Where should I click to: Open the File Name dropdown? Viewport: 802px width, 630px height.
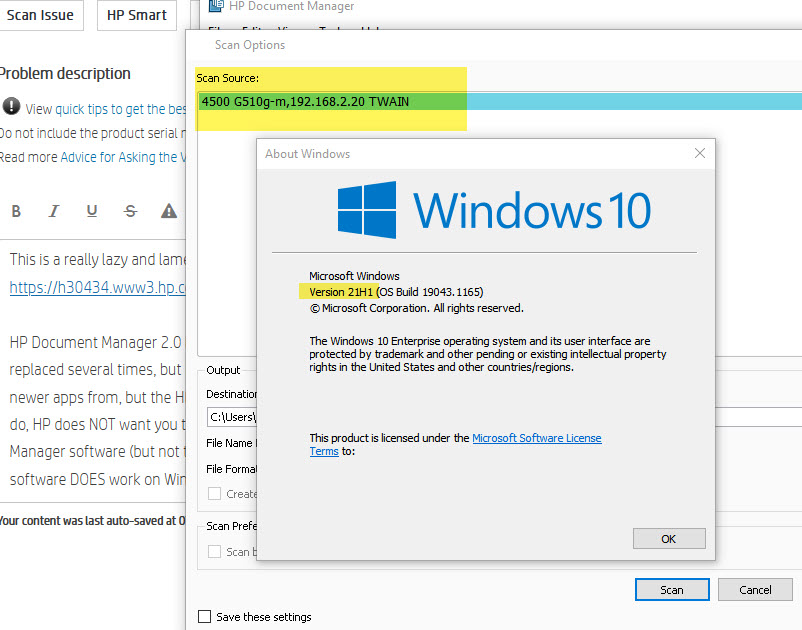(240, 443)
